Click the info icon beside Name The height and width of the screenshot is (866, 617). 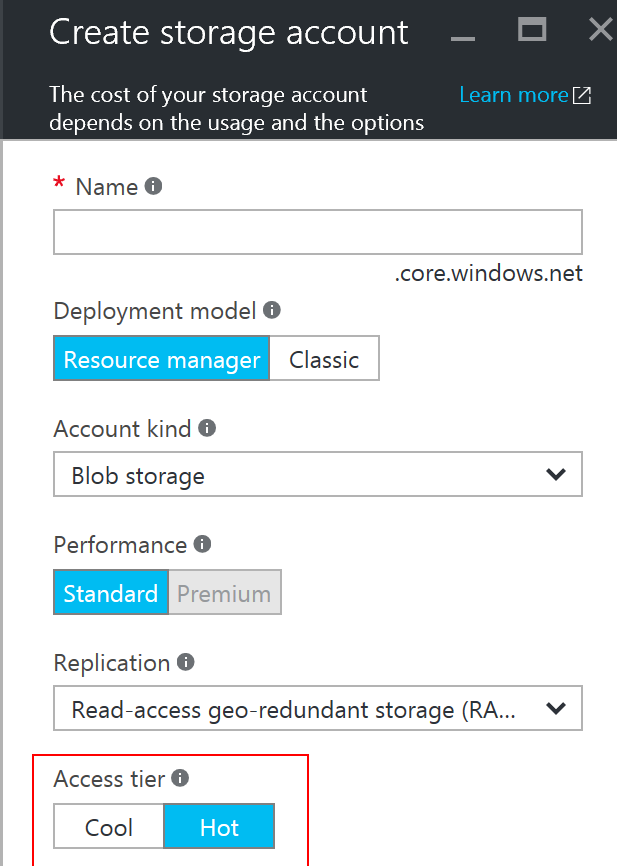153,186
